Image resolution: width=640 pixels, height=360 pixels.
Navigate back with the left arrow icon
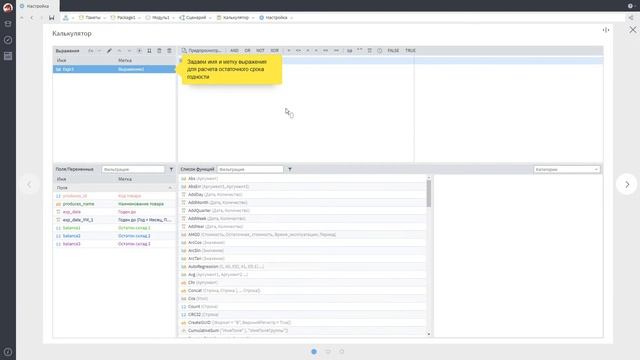pos(32,18)
